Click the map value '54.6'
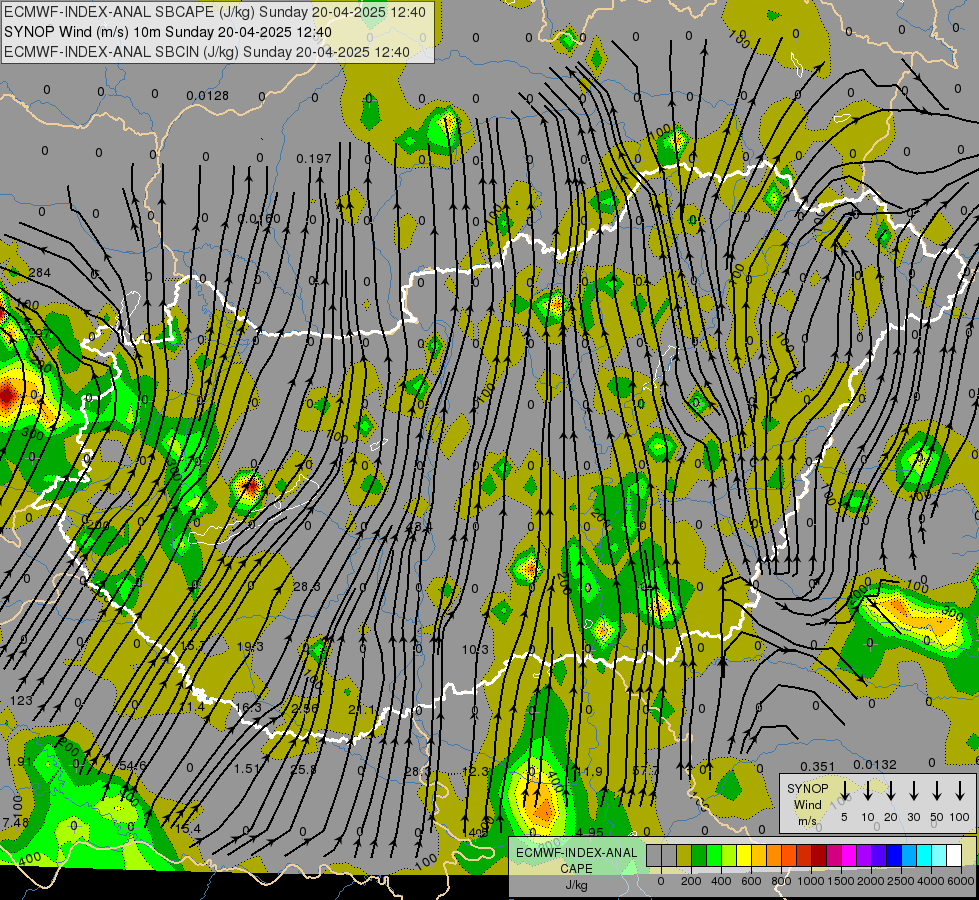 132,766
